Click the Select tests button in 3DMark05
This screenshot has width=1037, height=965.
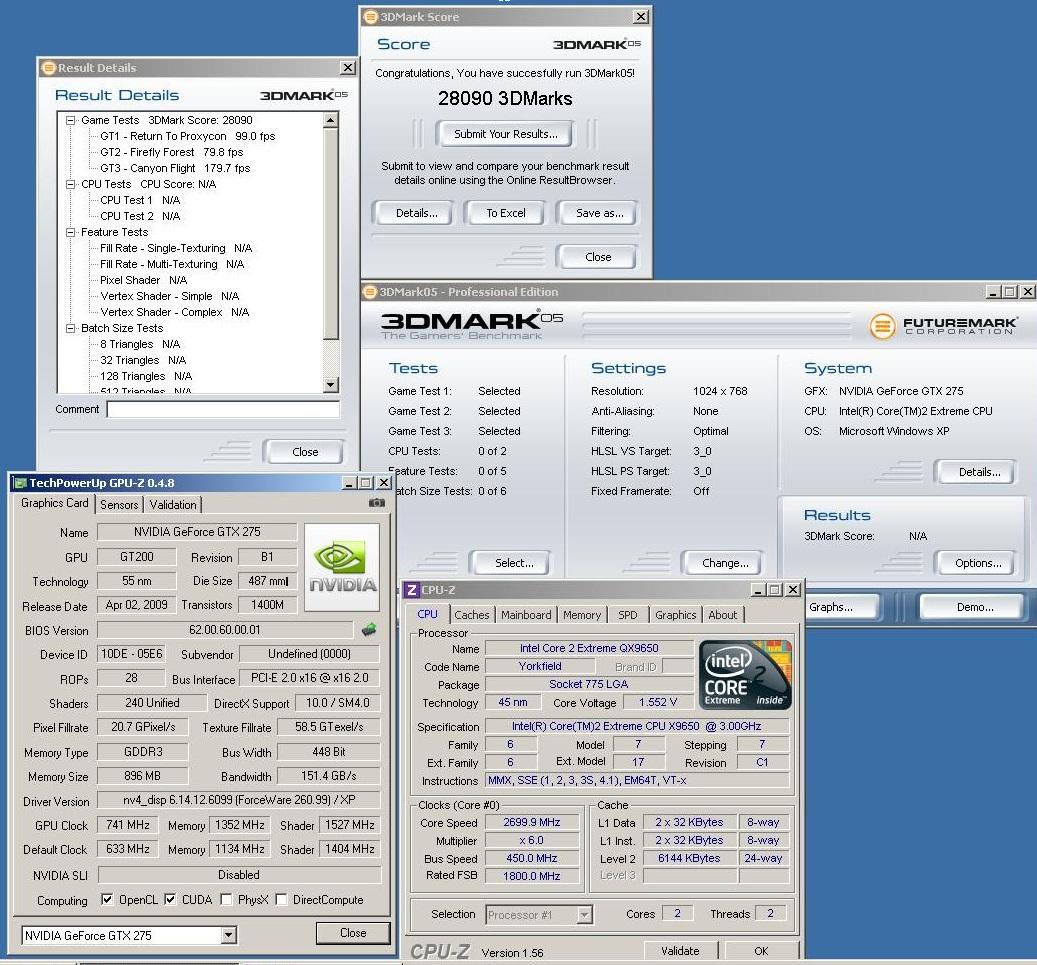pyautogui.click(x=511, y=563)
